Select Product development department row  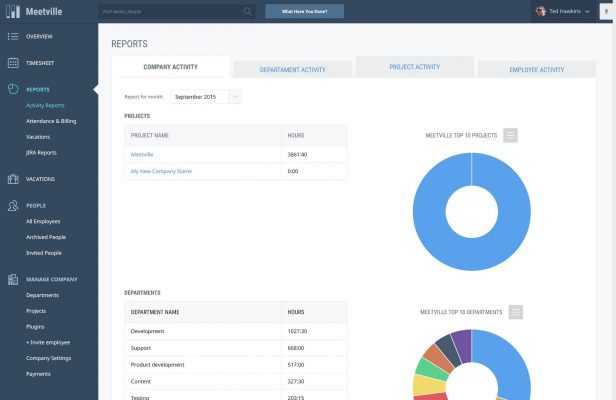pos(236,365)
